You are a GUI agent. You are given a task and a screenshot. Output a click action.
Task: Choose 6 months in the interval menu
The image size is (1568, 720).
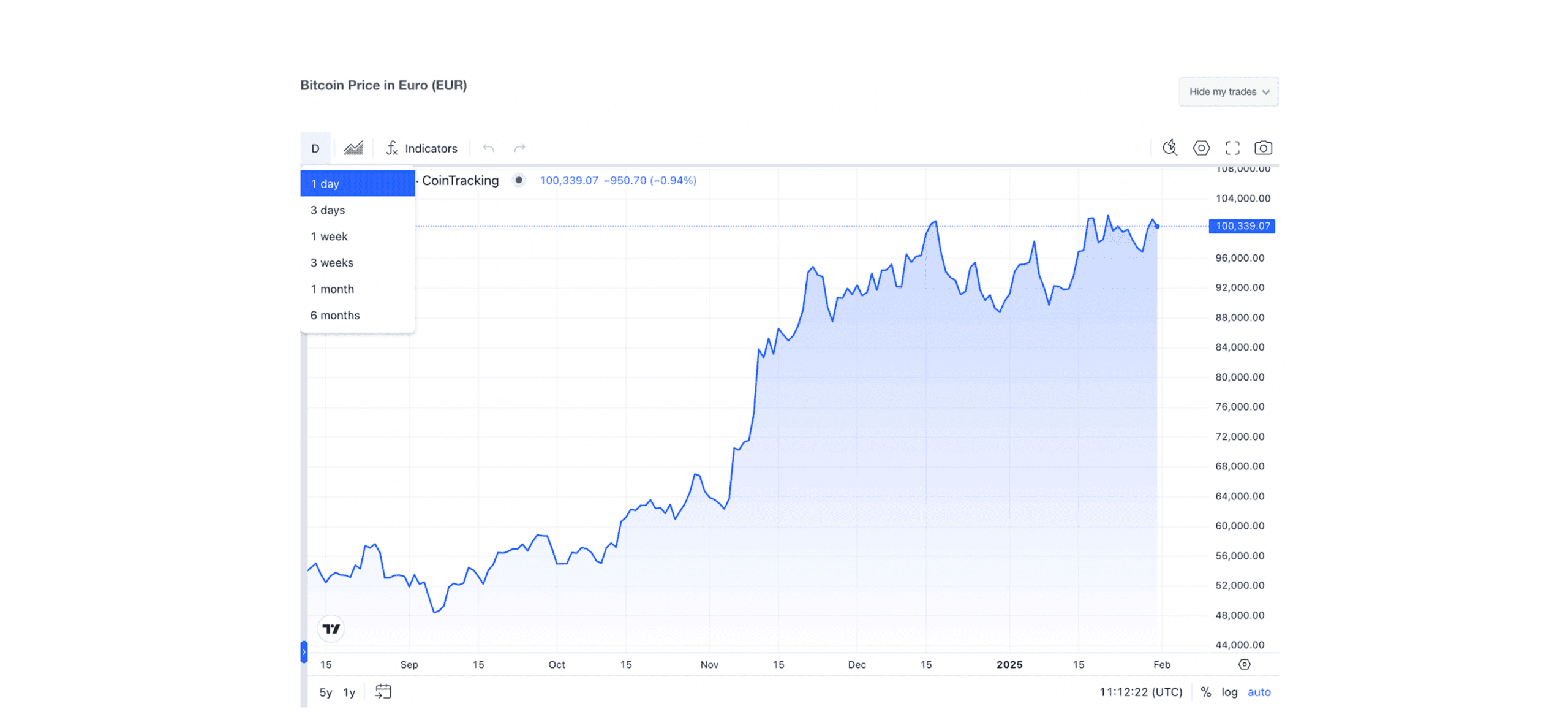[x=335, y=315]
